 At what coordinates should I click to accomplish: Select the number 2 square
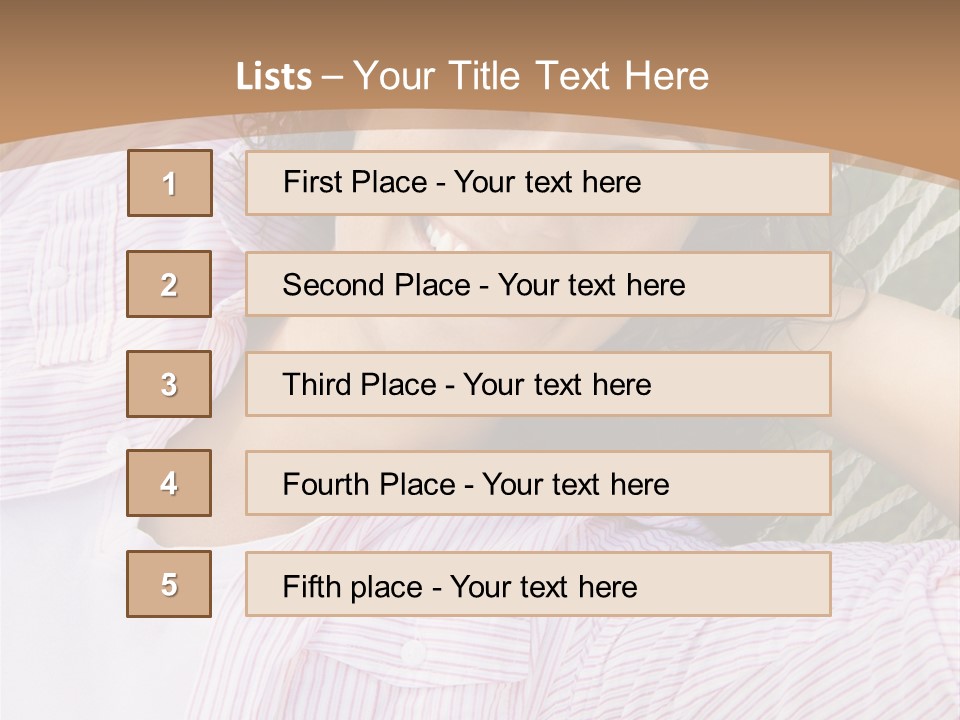click(x=169, y=284)
